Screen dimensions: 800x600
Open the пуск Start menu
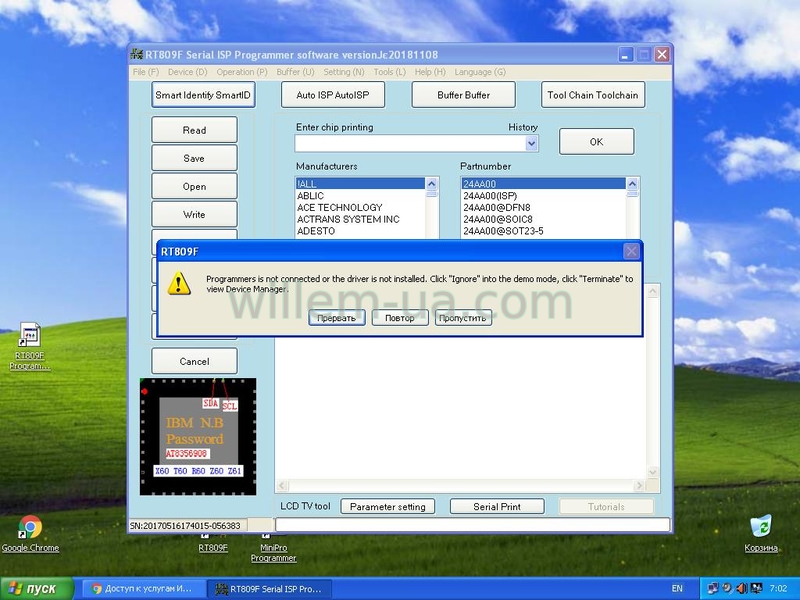36,589
